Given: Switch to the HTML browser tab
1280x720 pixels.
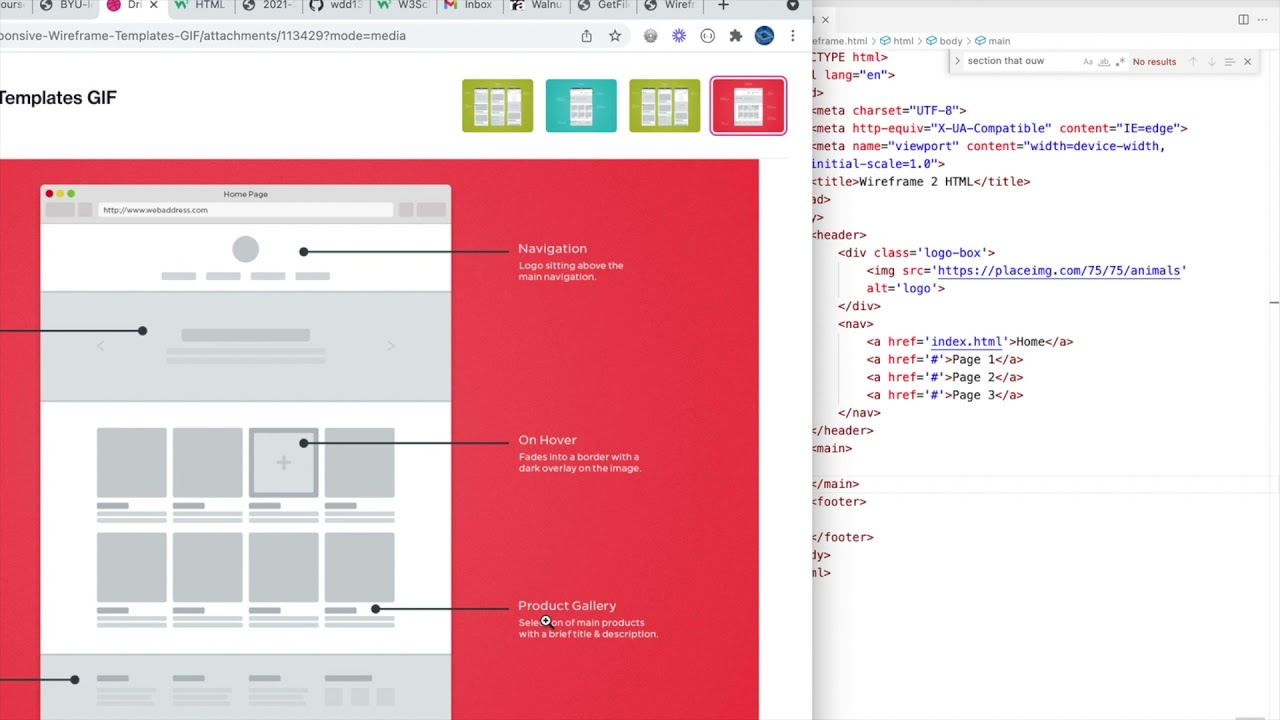Looking at the screenshot, I should (x=200, y=5).
